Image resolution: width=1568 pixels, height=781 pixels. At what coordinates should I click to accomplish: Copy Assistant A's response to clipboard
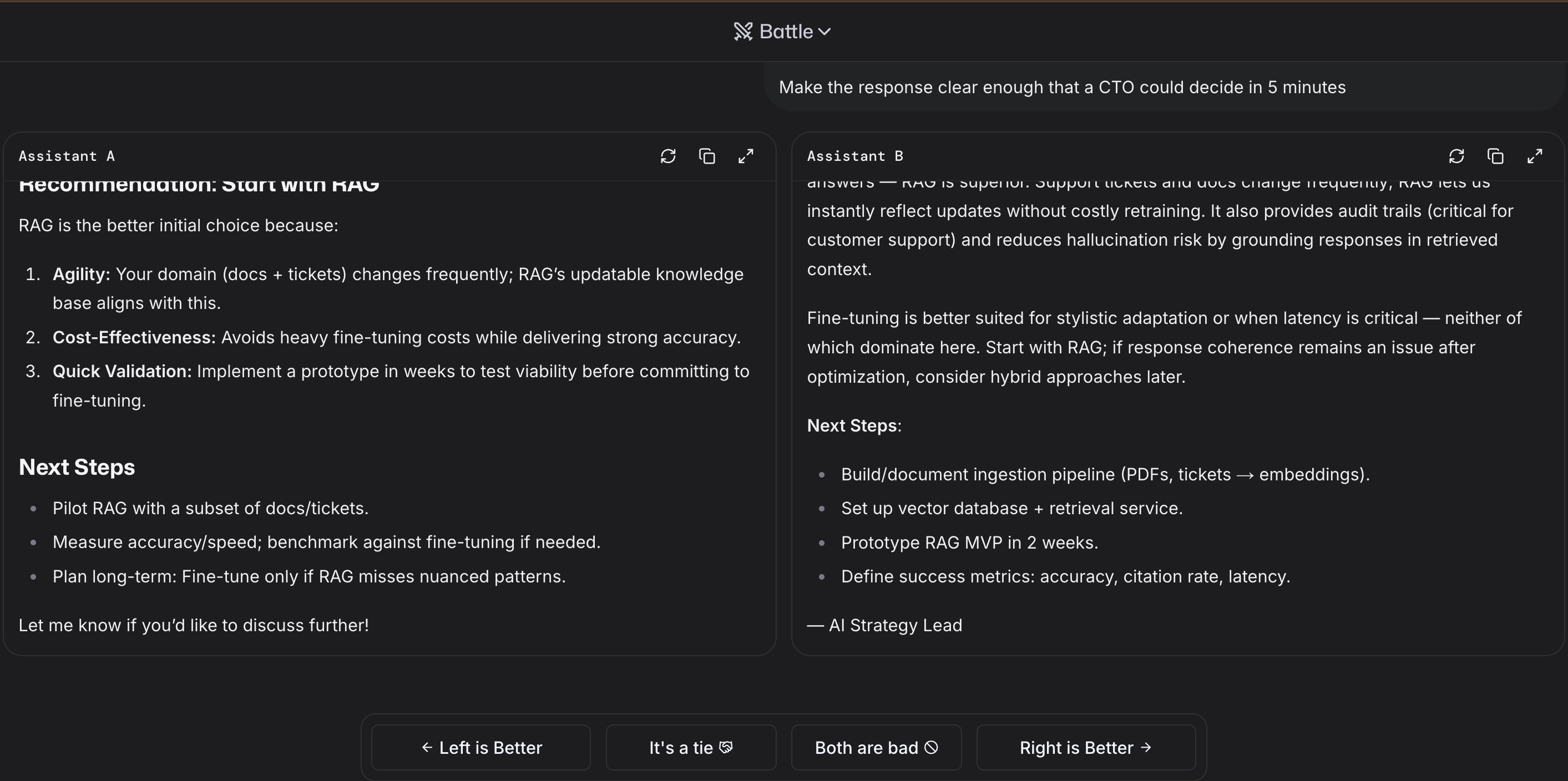click(x=707, y=156)
